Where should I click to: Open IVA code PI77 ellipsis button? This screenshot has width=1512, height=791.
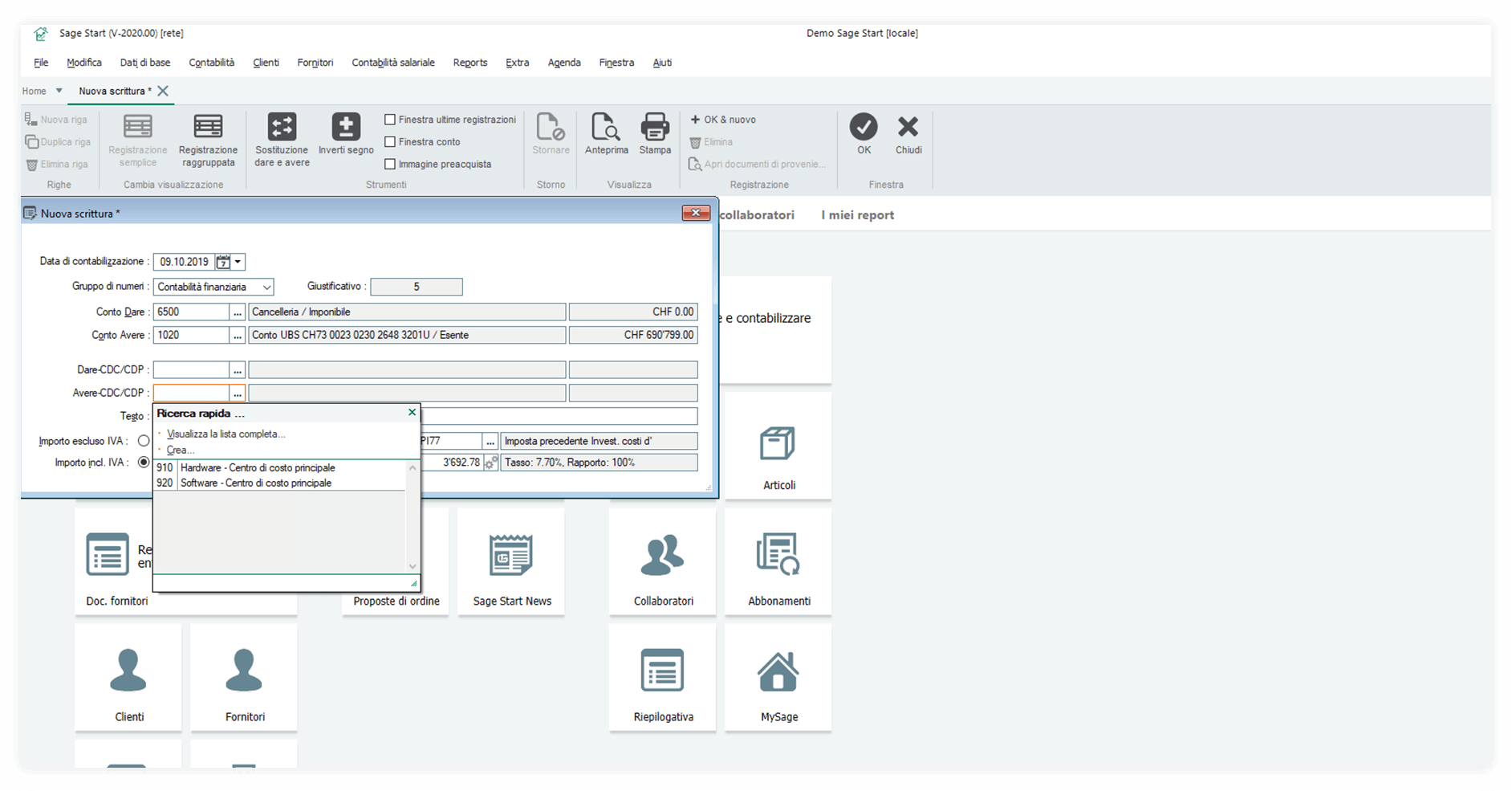click(x=490, y=442)
